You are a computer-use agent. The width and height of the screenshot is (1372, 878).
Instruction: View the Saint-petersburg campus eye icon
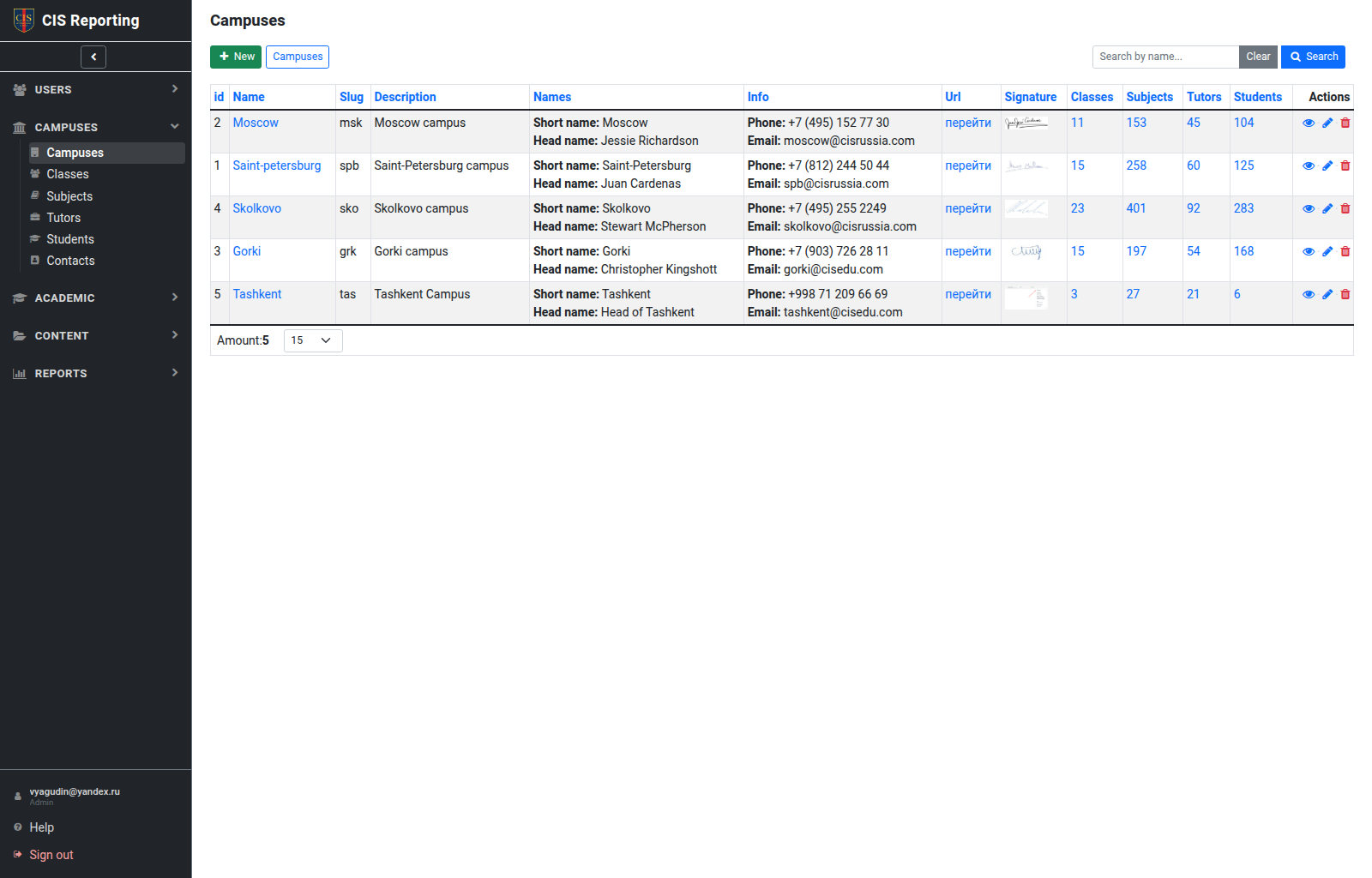coord(1309,165)
